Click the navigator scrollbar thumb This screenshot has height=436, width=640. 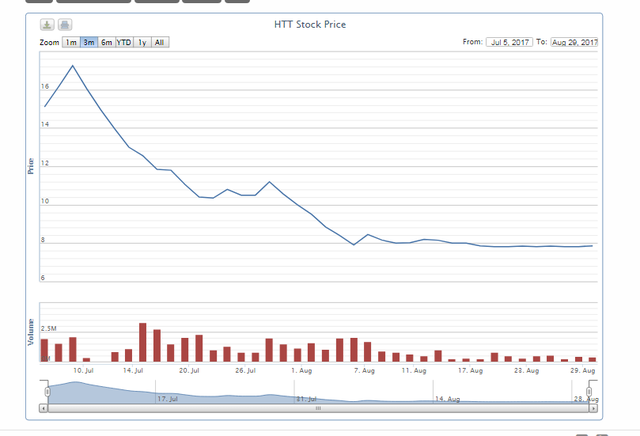tap(318, 408)
